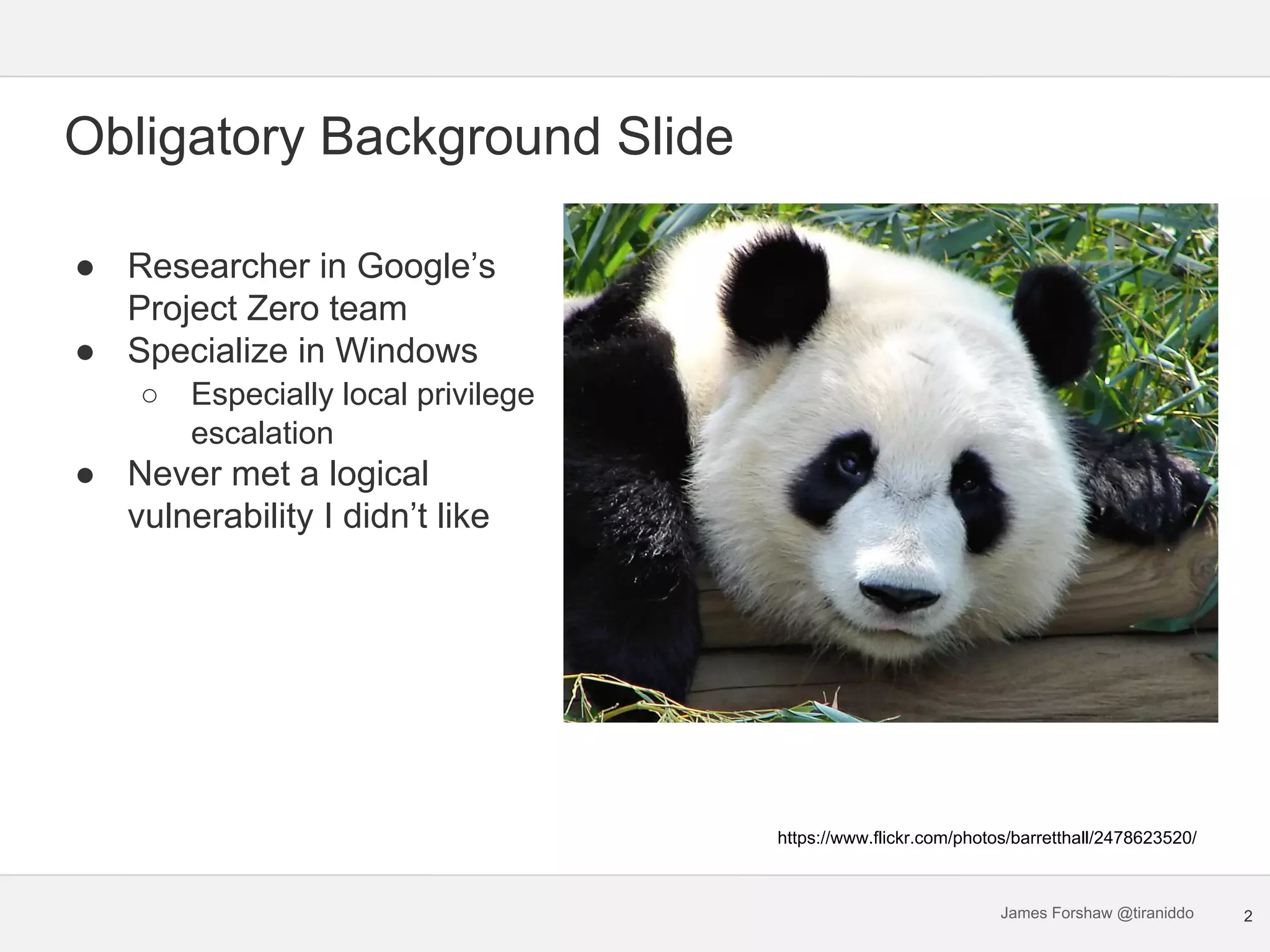Click the 'Specialize in Windows' text
Image resolution: width=1270 pixels, height=952 pixels.
click(x=303, y=351)
